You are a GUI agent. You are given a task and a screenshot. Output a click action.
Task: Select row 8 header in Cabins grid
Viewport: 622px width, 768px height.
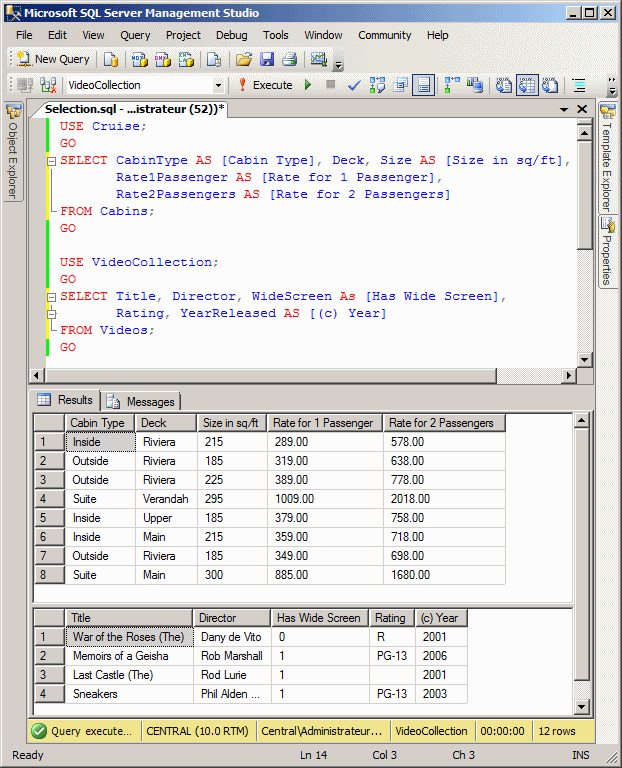point(49,575)
